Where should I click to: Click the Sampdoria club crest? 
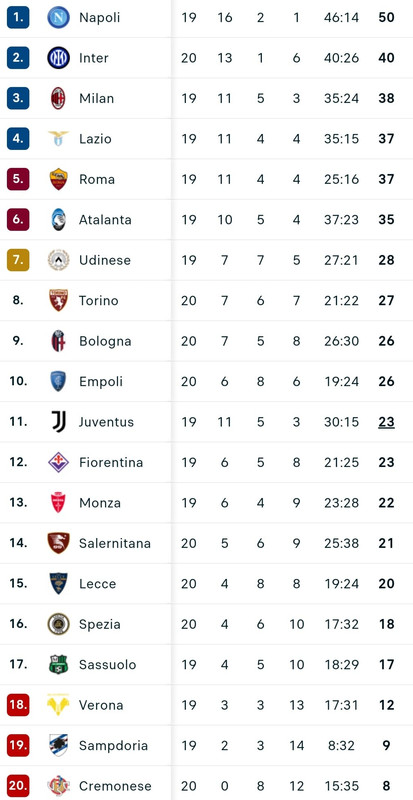[x=58, y=745]
